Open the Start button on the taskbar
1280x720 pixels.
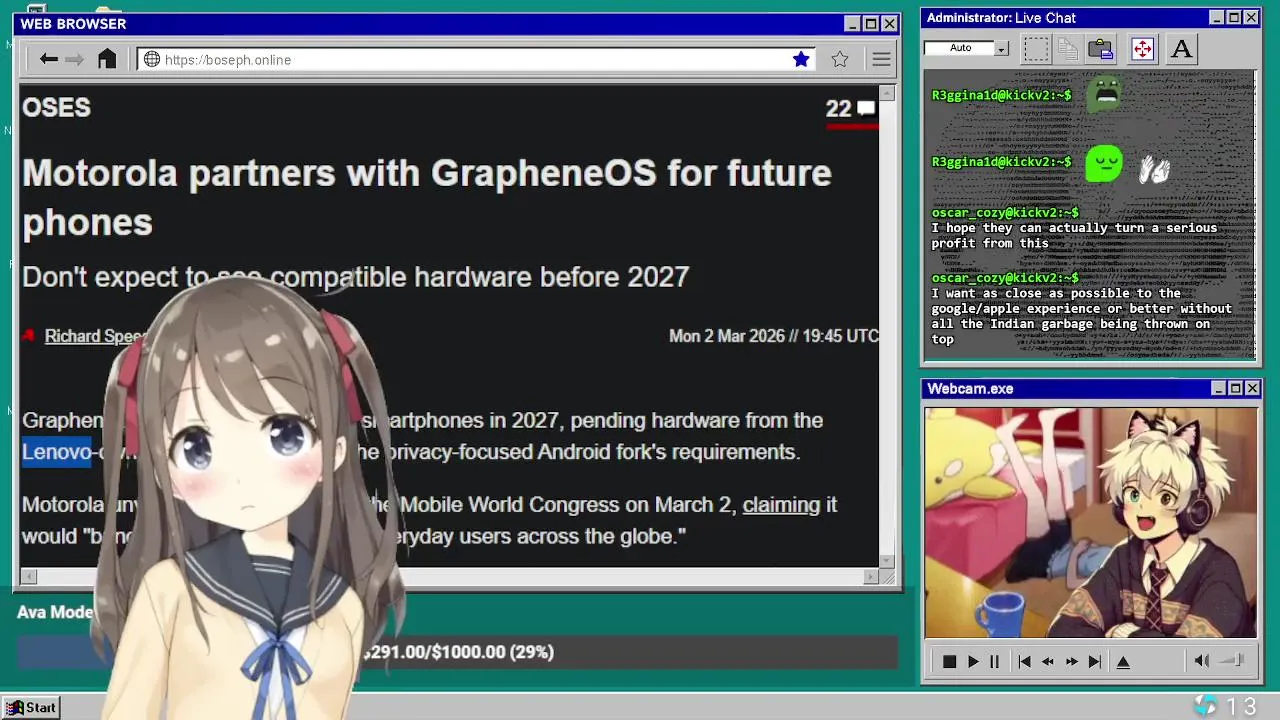click(x=31, y=707)
